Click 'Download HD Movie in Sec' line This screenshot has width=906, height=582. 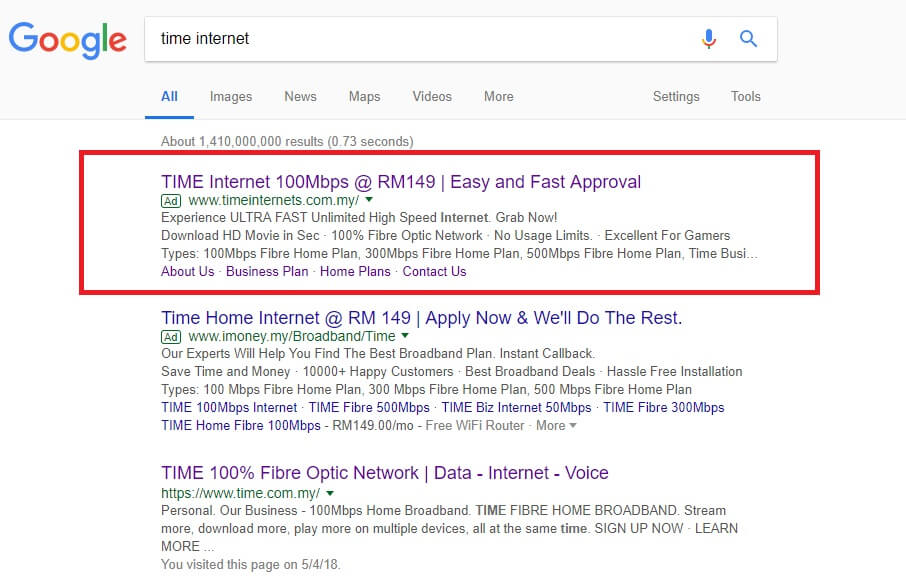445,235
